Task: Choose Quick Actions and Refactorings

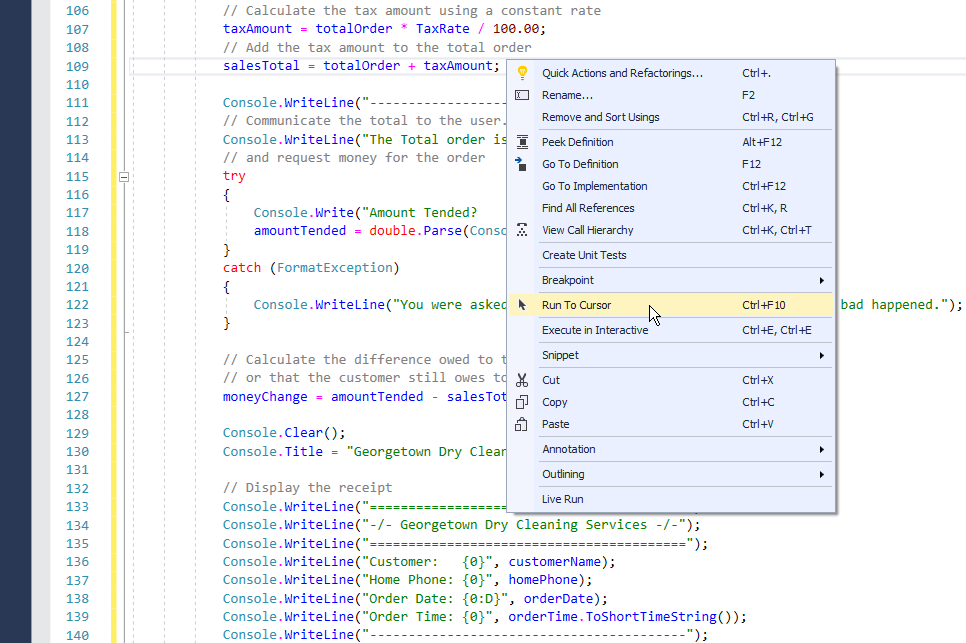Action: coord(671,73)
